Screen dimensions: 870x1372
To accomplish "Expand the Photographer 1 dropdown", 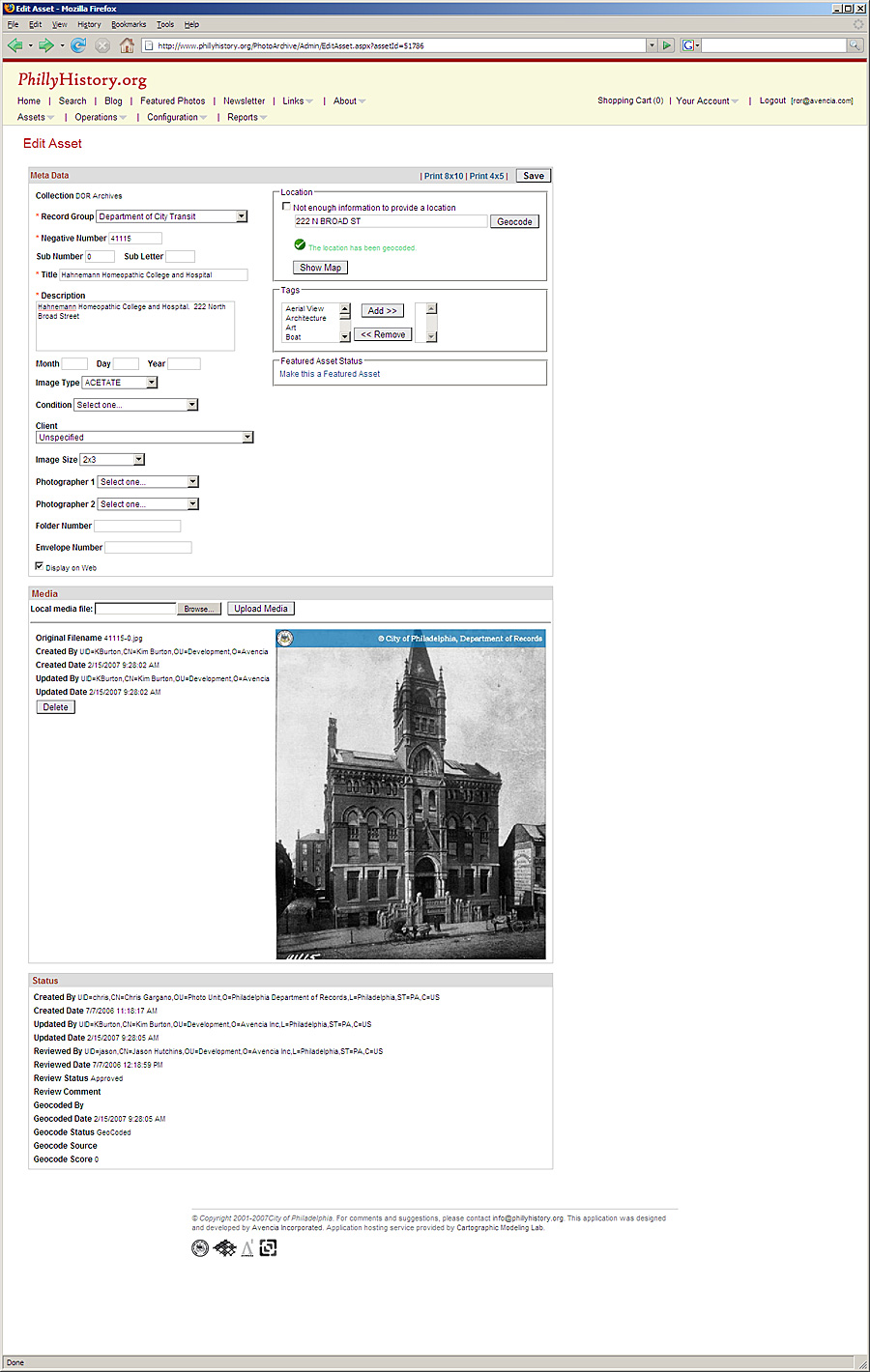I will 192,482.
